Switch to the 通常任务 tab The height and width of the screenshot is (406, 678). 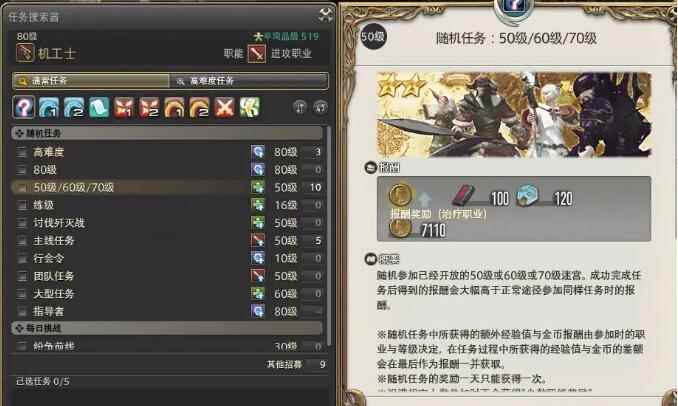(x=91, y=80)
